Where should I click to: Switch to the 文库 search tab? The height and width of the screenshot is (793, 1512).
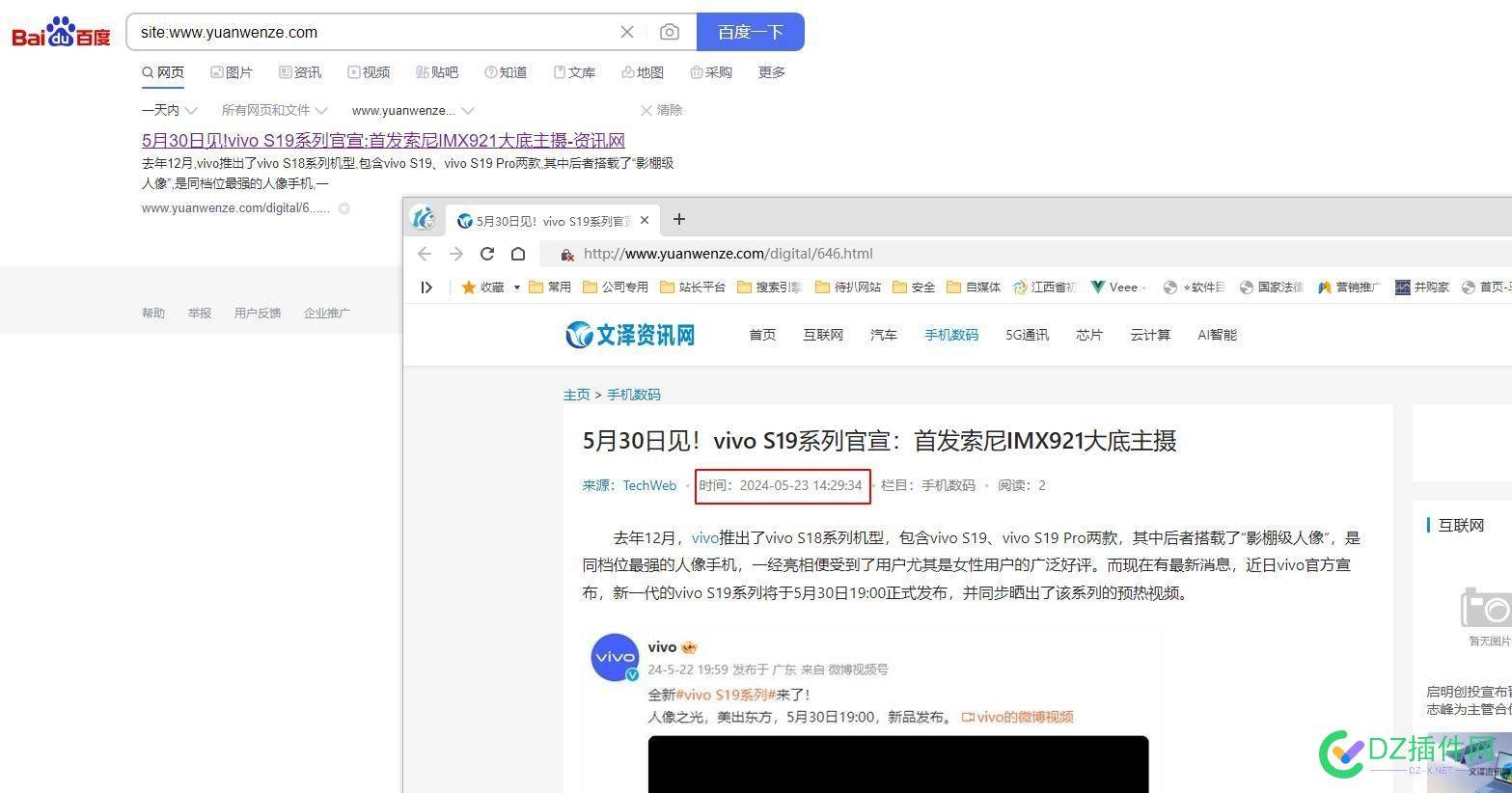(x=574, y=72)
